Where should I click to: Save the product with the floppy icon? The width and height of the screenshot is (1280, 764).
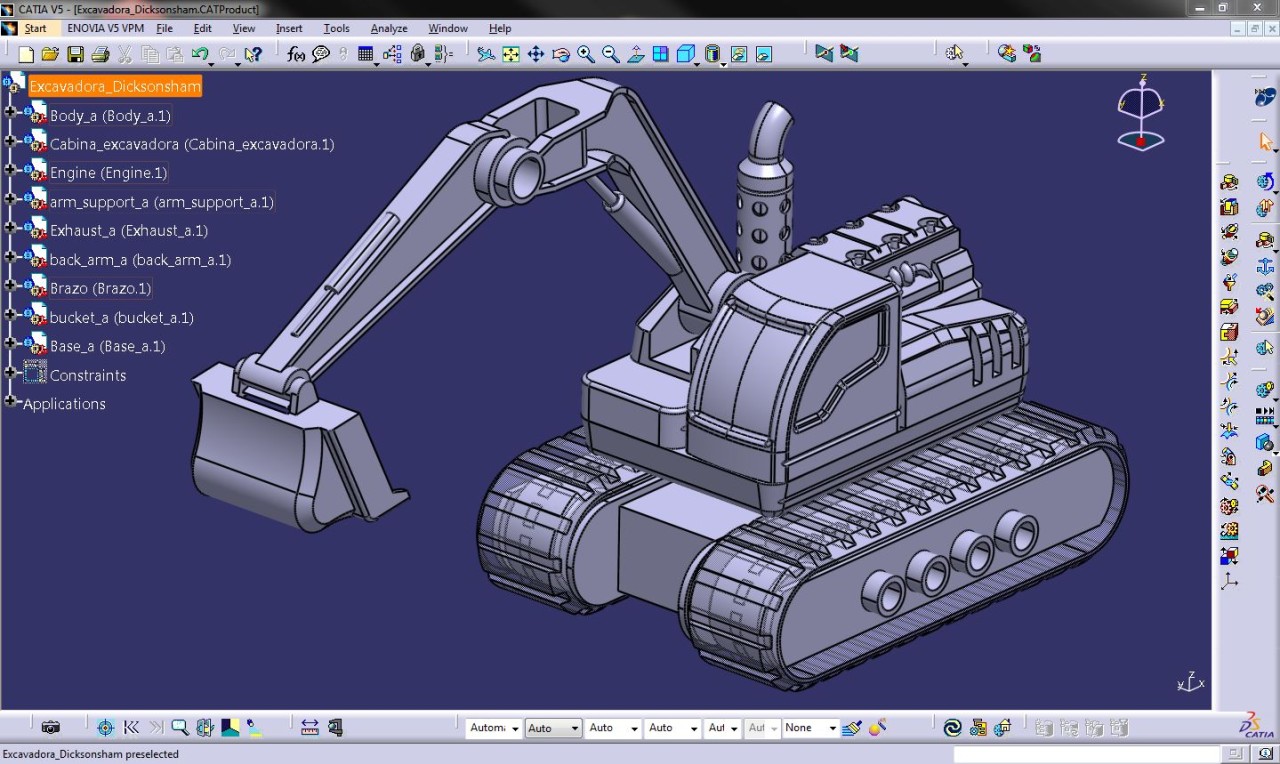pos(75,54)
